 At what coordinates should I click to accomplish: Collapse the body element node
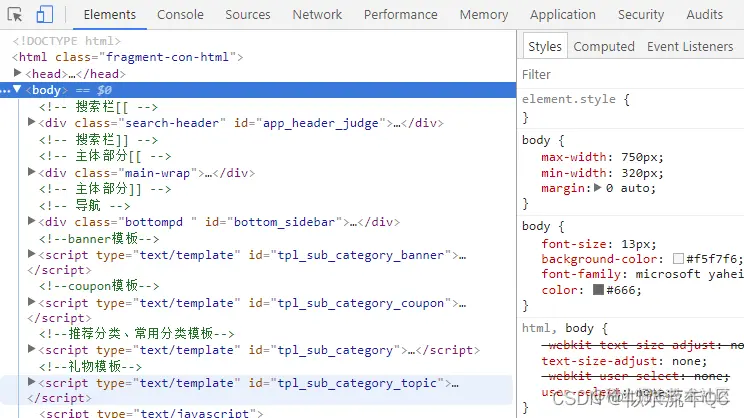click(x=17, y=89)
